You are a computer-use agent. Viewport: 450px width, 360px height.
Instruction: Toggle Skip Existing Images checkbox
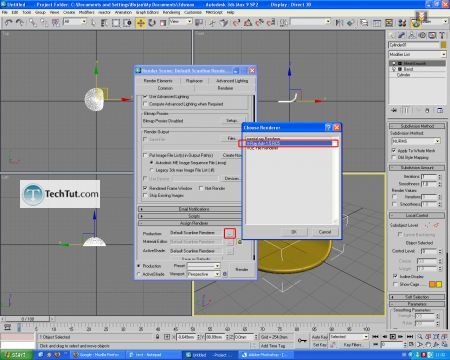145,196
